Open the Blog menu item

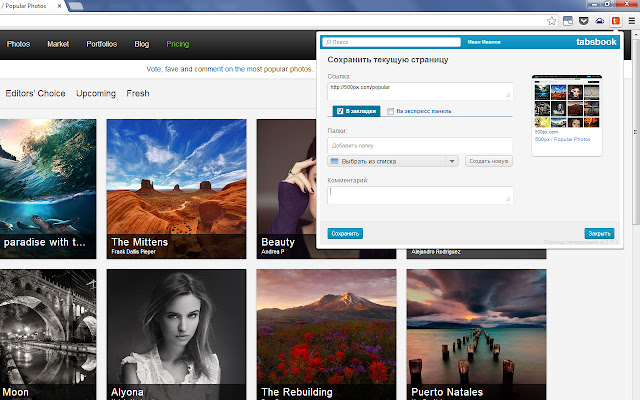point(142,44)
